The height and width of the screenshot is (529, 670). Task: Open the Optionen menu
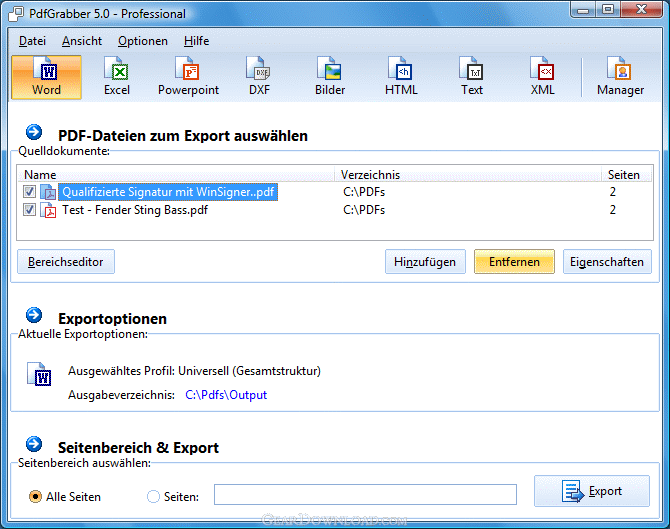(143, 41)
